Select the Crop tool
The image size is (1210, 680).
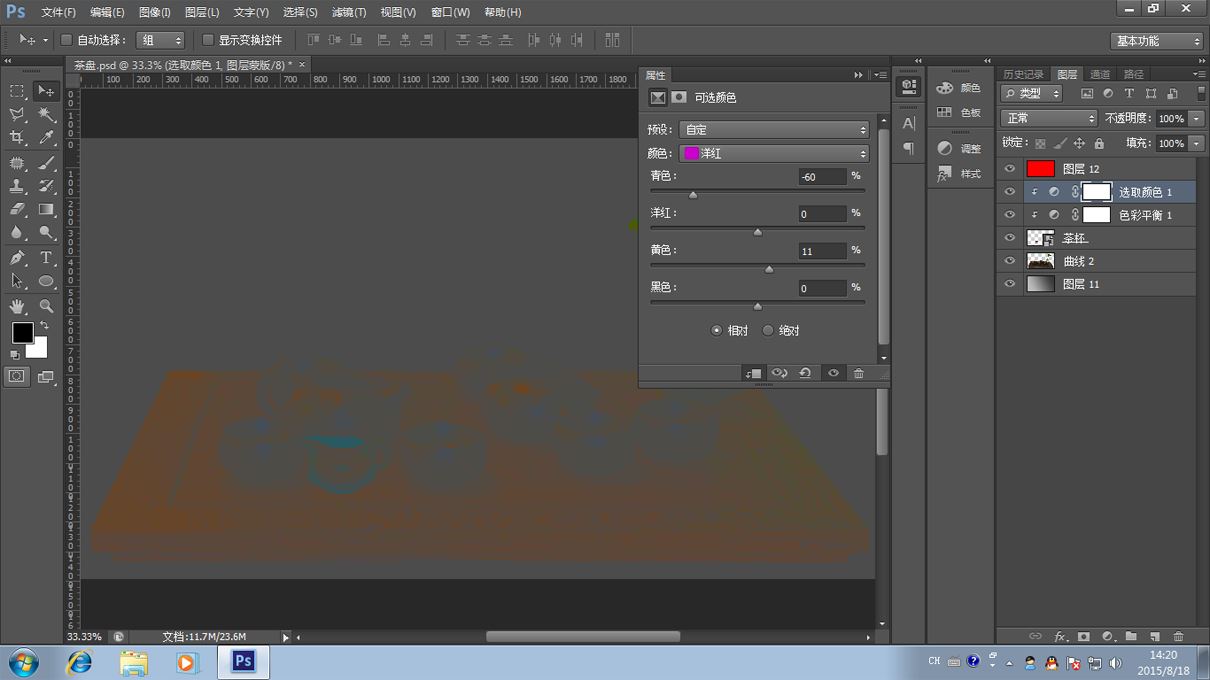(x=17, y=139)
